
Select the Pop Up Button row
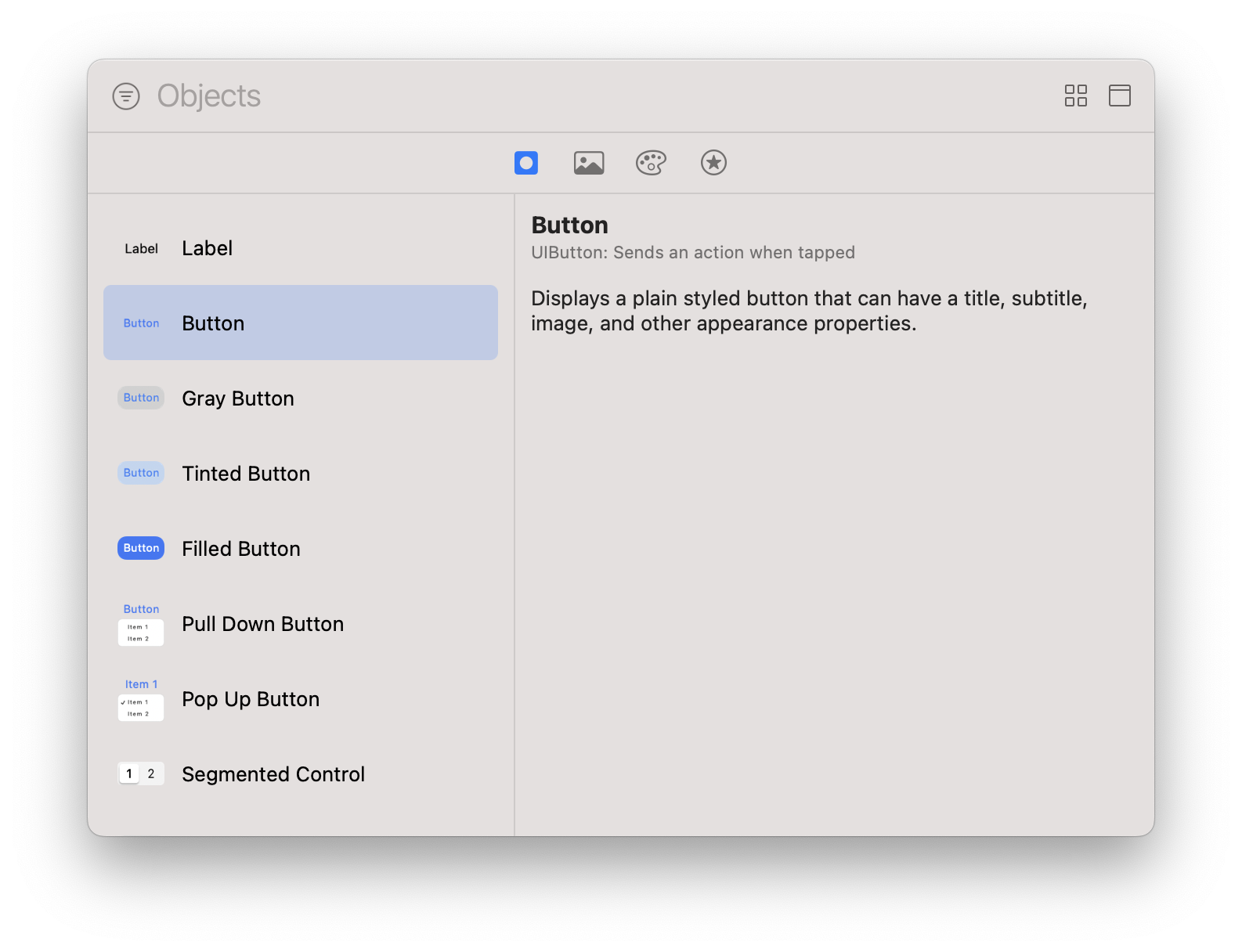pos(301,698)
